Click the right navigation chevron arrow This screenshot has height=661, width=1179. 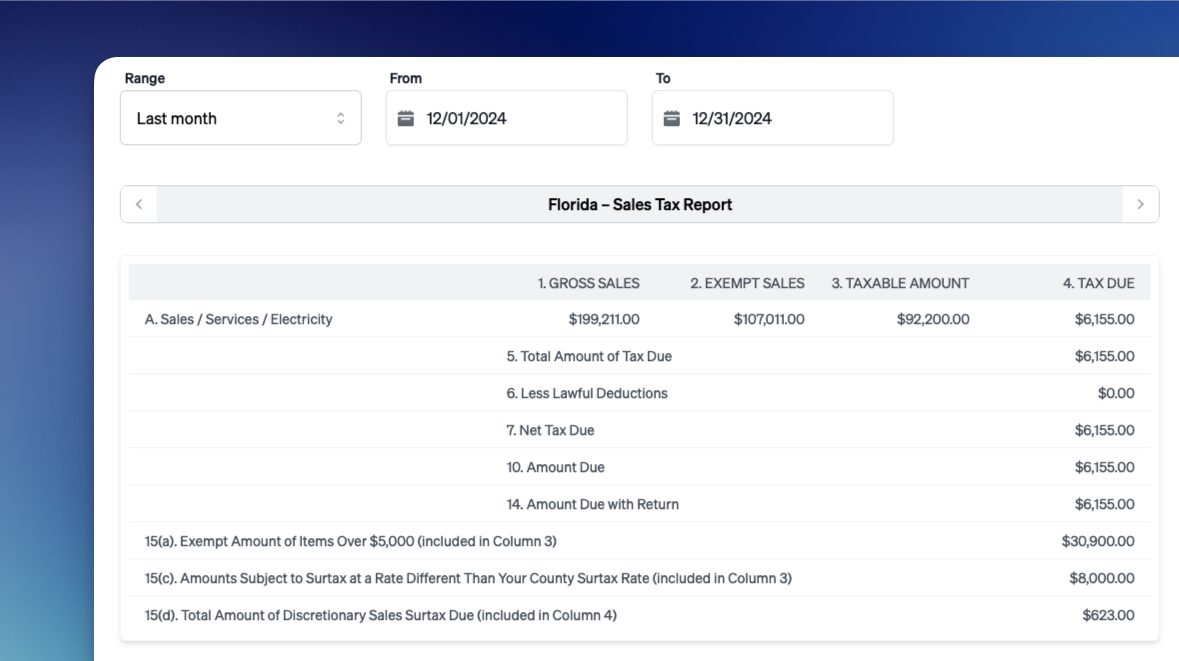1140,203
